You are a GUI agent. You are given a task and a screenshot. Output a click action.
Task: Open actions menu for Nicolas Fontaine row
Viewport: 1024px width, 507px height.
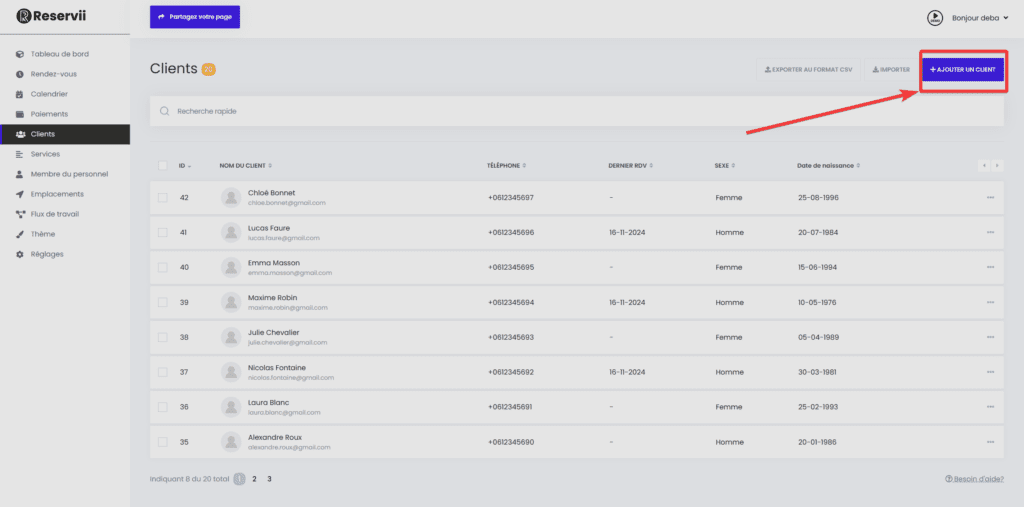pyautogui.click(x=990, y=372)
